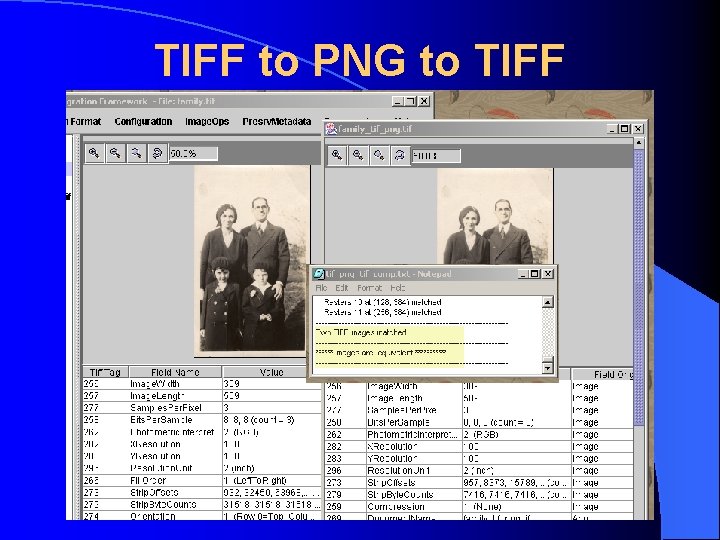720x540 pixels.
Task: Click the TiffTag column header
Action: [105, 372]
